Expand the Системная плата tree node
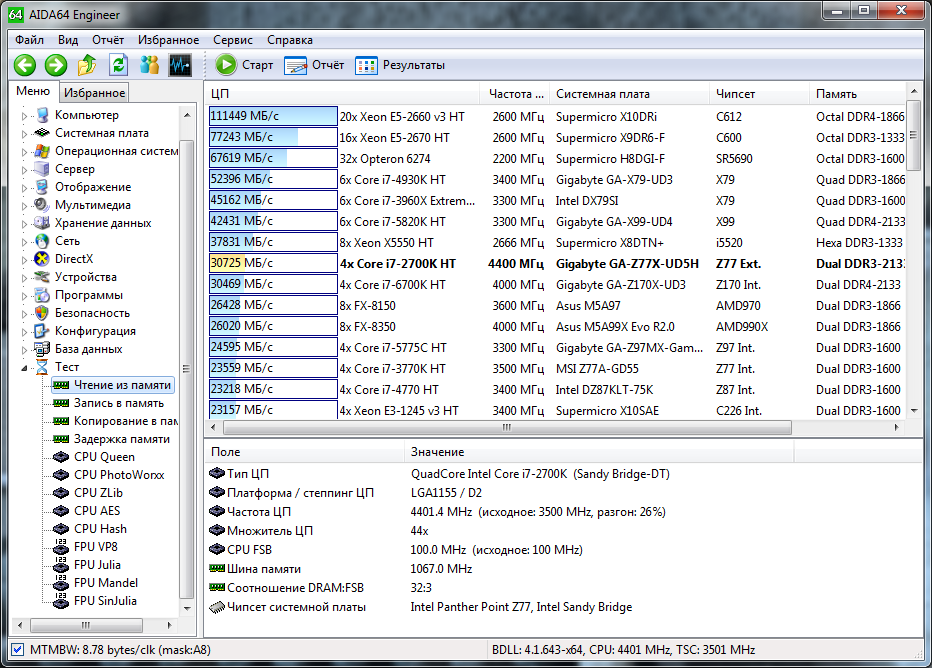 pyautogui.click(x=24, y=134)
